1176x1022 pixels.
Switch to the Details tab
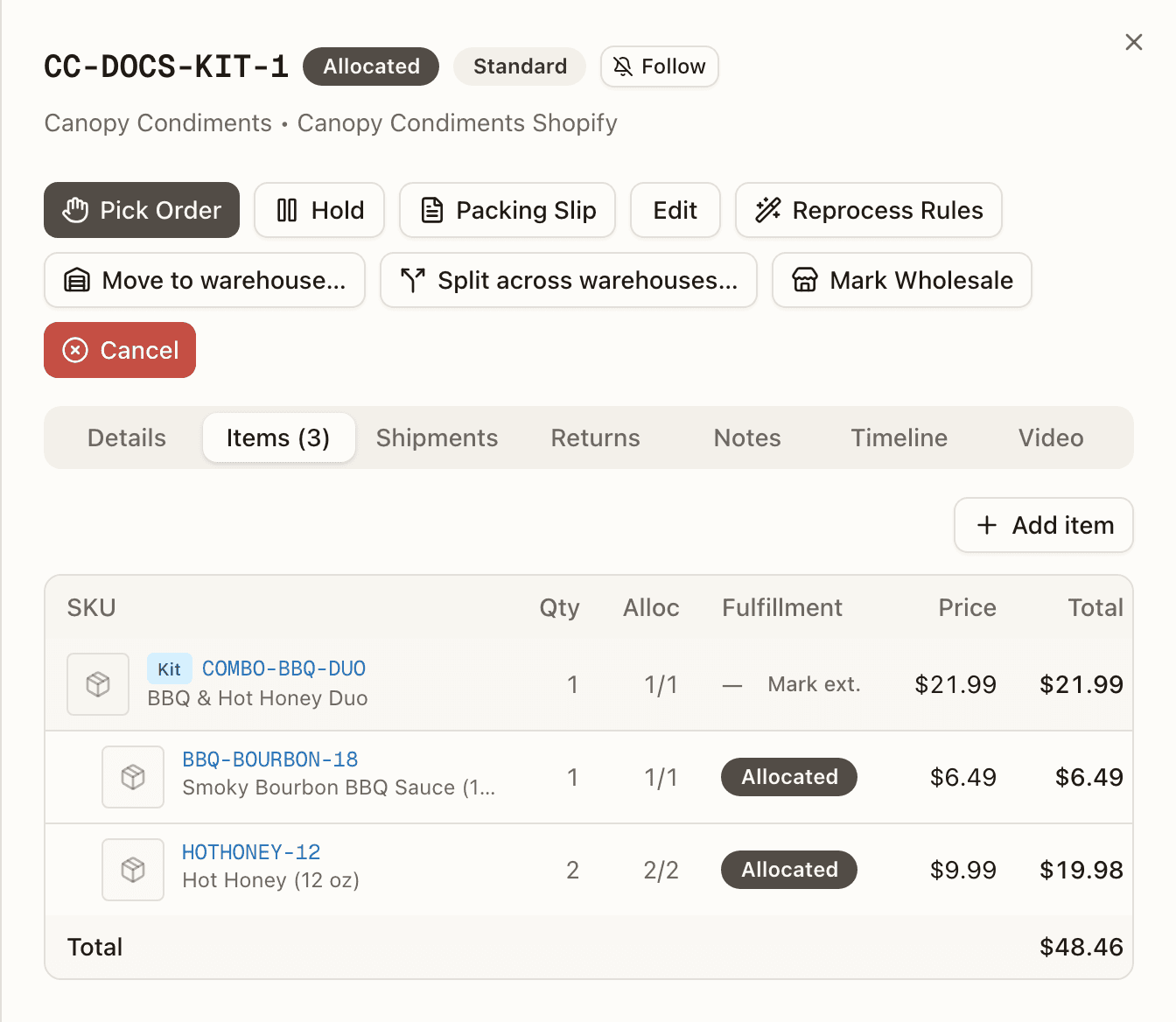(x=127, y=437)
